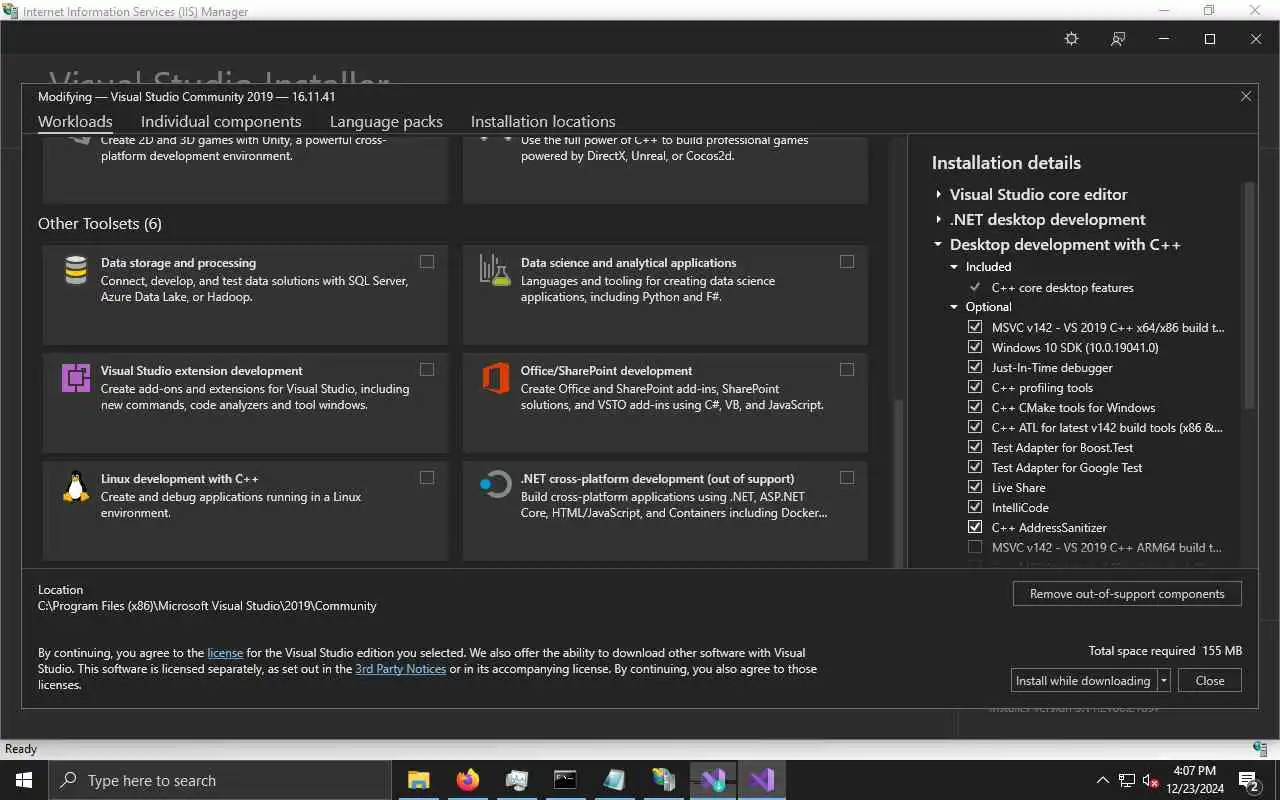The height and width of the screenshot is (800, 1280).
Task: Click the Visual Studio extension development icon
Action: pyautogui.click(x=76, y=378)
